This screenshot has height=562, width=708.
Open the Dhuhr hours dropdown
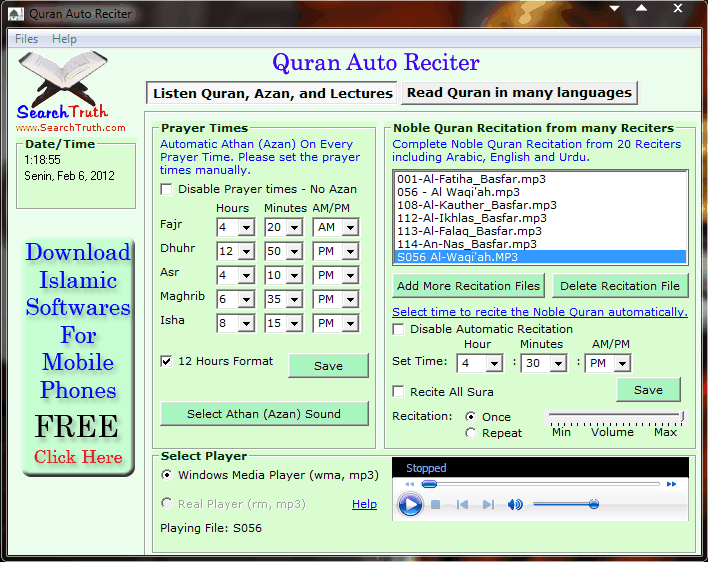[246, 251]
